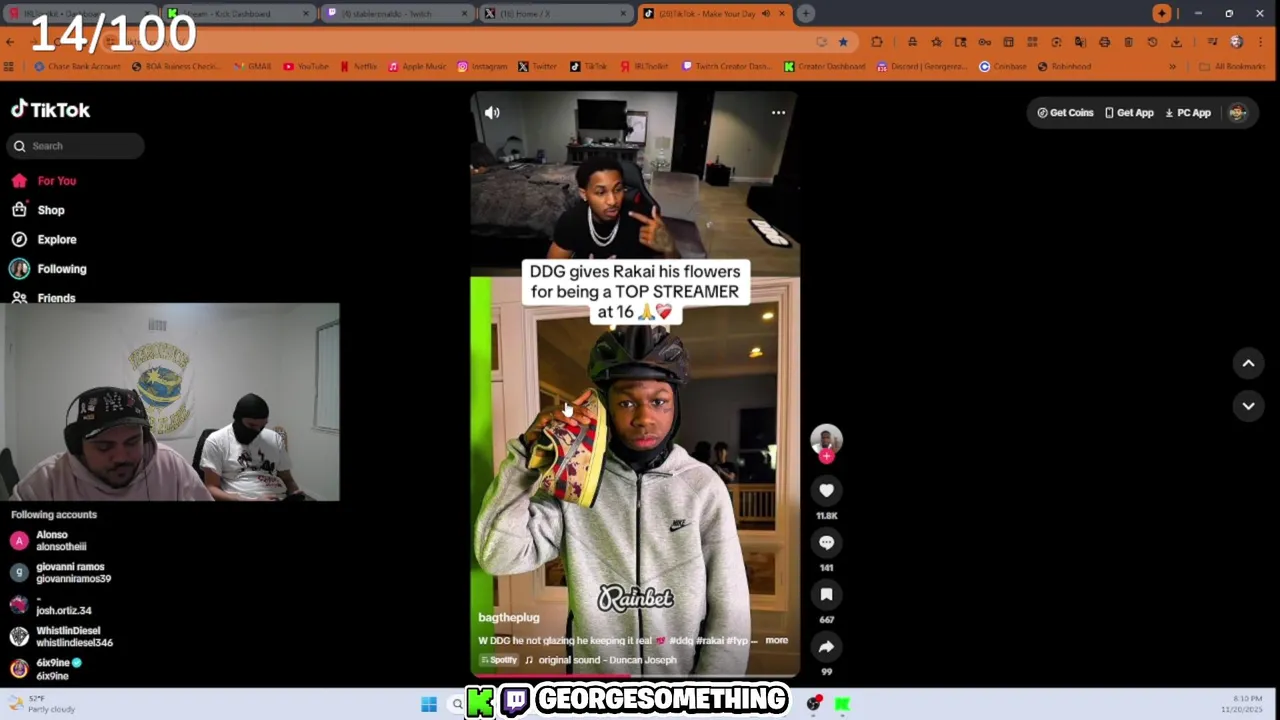Viewport: 1280px width, 720px height.
Task: Open the video three-dots options menu
Action: click(778, 113)
